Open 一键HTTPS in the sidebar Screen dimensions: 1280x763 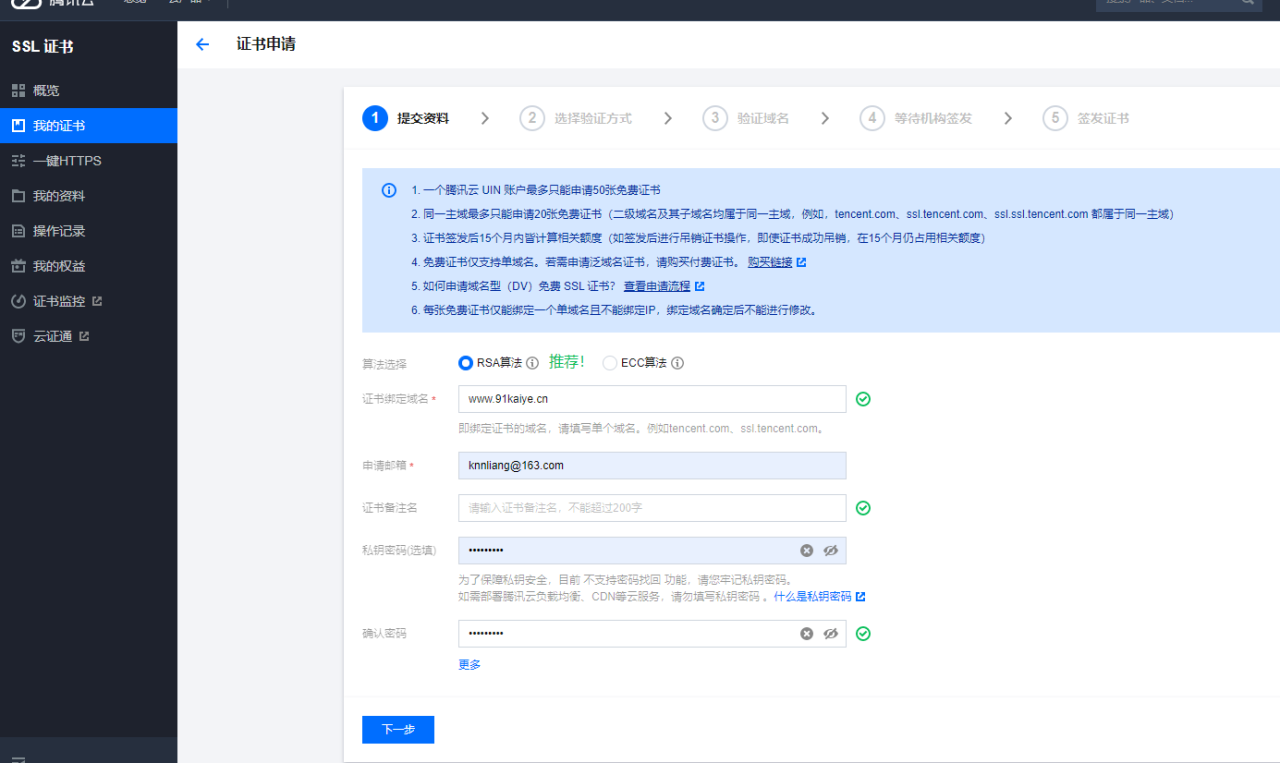pos(67,161)
